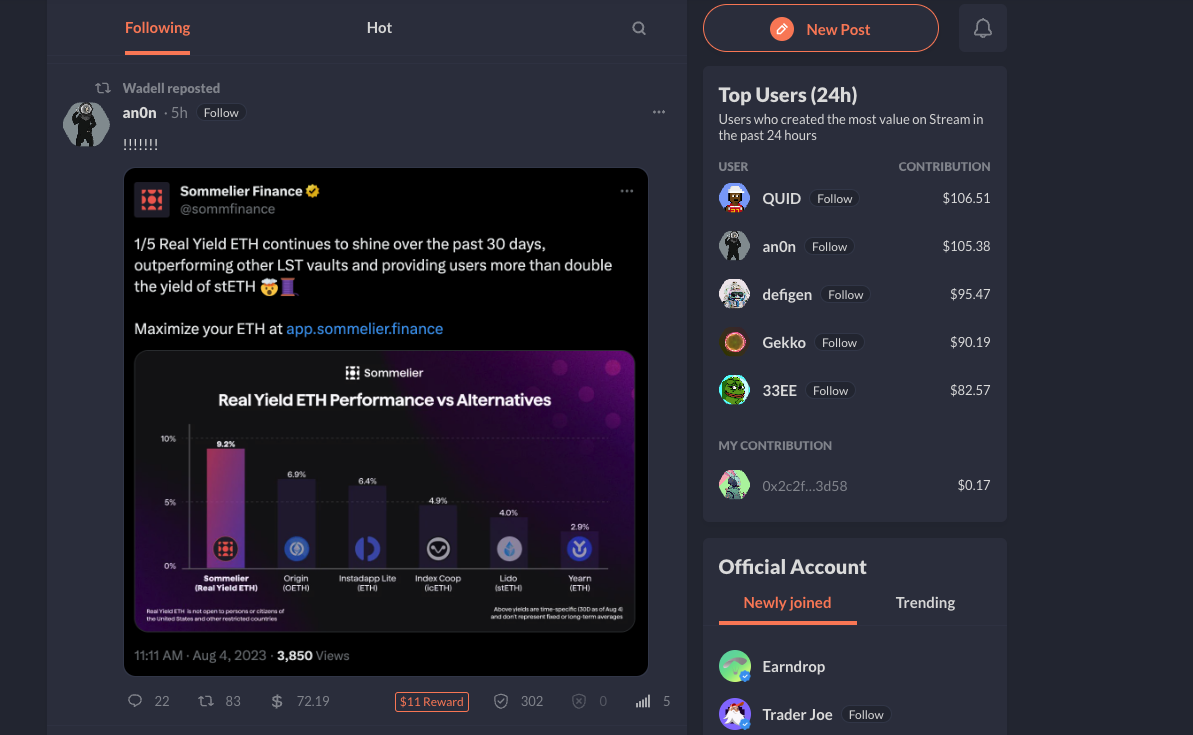
Task: Select the Trending tab under Official Account
Action: pos(925,603)
